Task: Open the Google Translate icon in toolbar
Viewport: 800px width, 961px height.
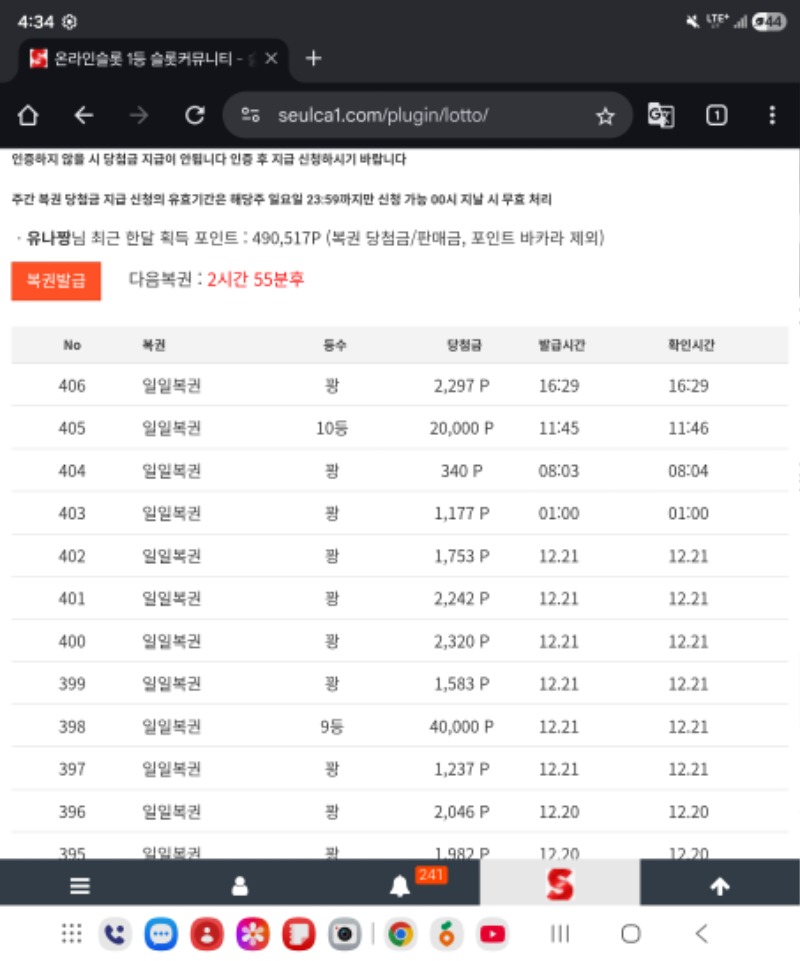Action: click(660, 116)
